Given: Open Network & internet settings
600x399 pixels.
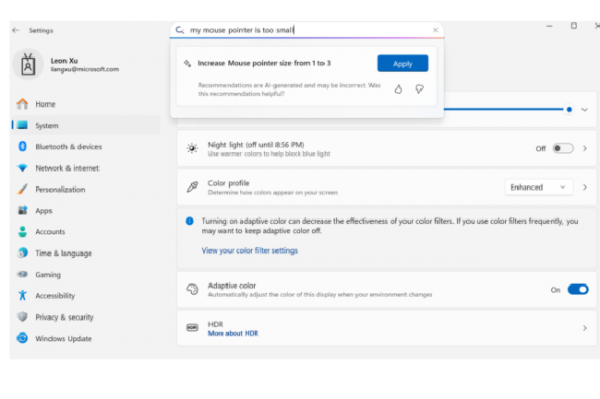Looking at the screenshot, I should pos(86,168).
